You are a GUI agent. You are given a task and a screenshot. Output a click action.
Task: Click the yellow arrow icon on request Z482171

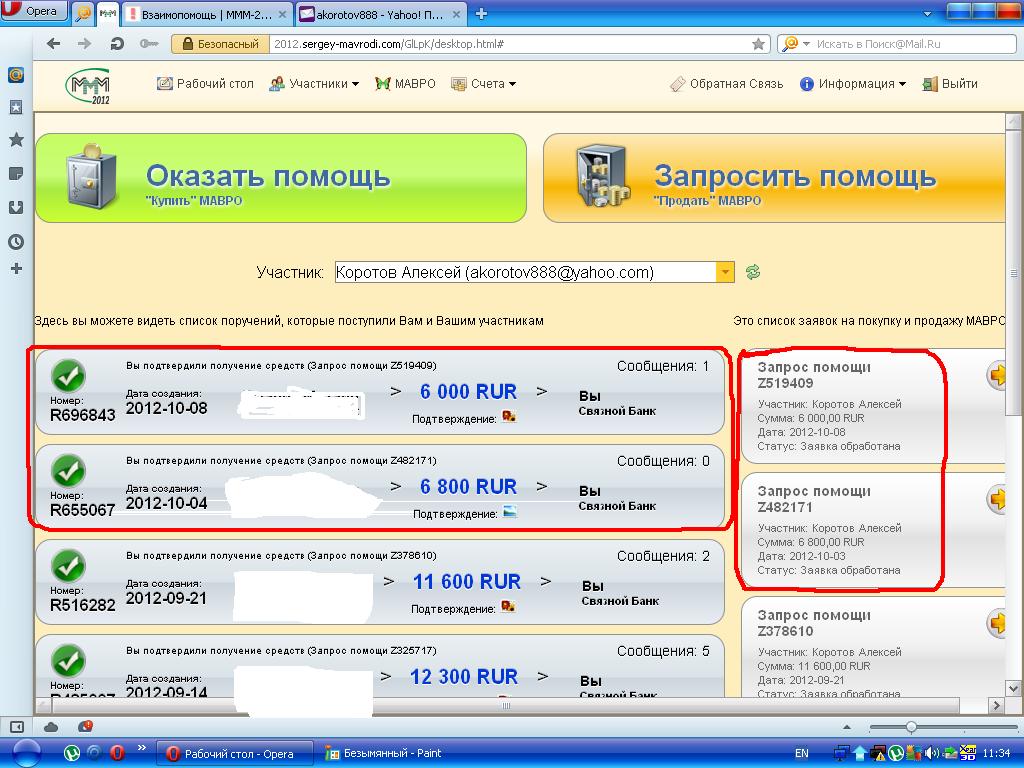(997, 500)
